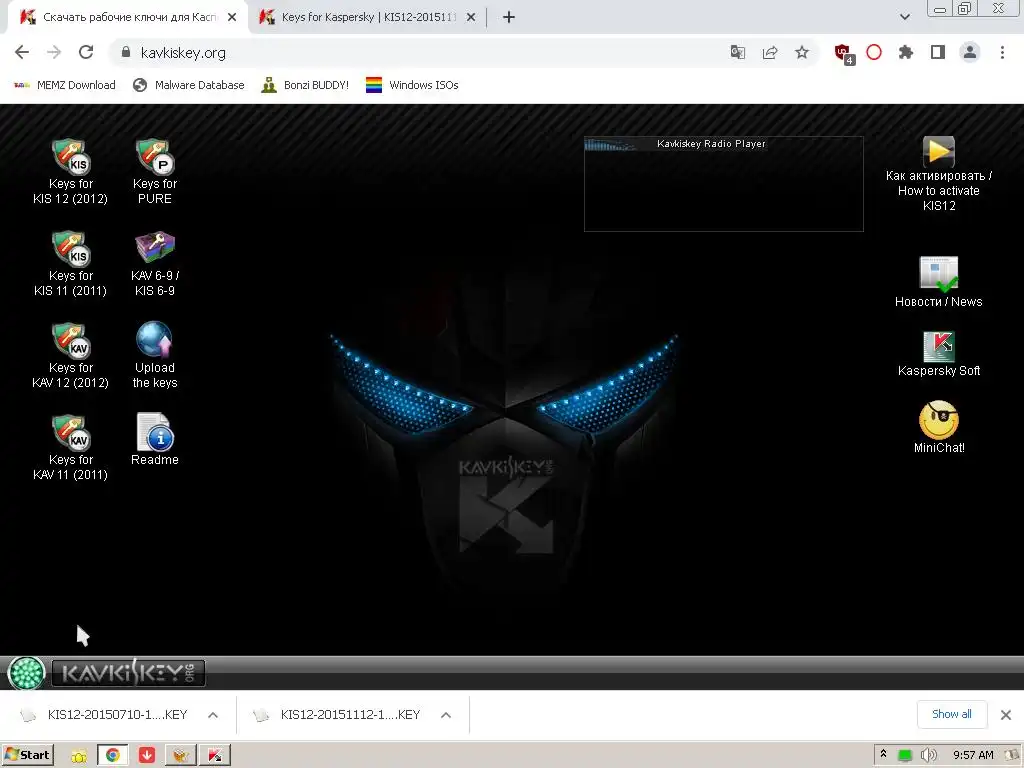Click the Kaspersky red K taskbar icon
Viewport: 1024px width, 768px height.
click(x=215, y=756)
